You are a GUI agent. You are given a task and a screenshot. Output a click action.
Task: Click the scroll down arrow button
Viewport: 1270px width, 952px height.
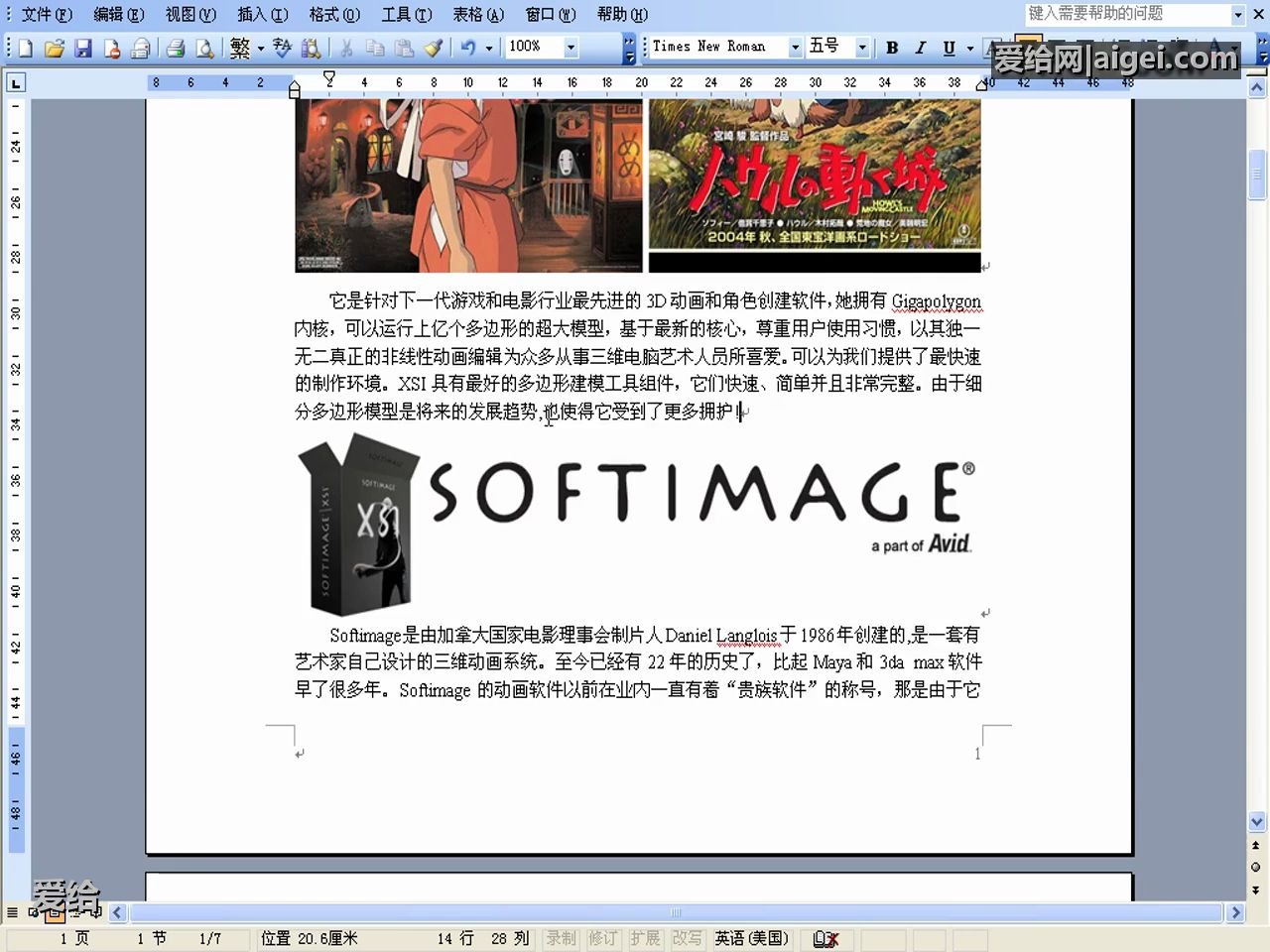pyautogui.click(x=1256, y=821)
